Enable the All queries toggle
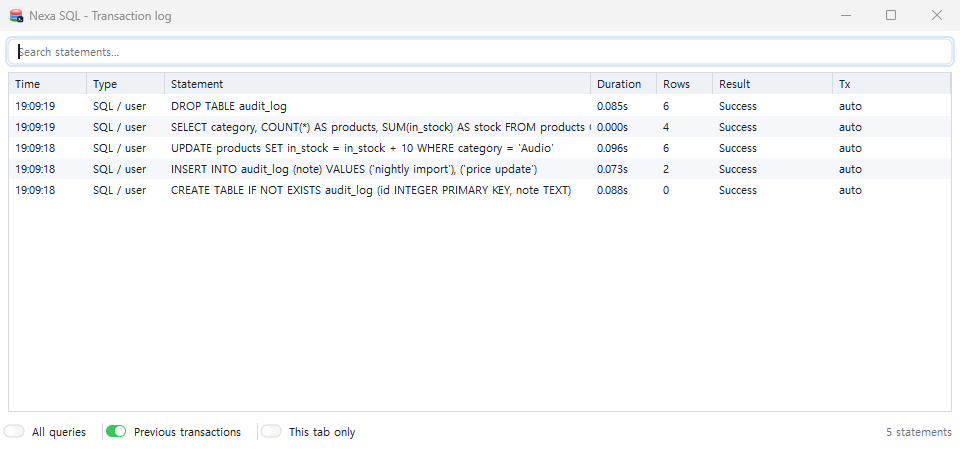Screen dimensions: 960x451 (14, 432)
